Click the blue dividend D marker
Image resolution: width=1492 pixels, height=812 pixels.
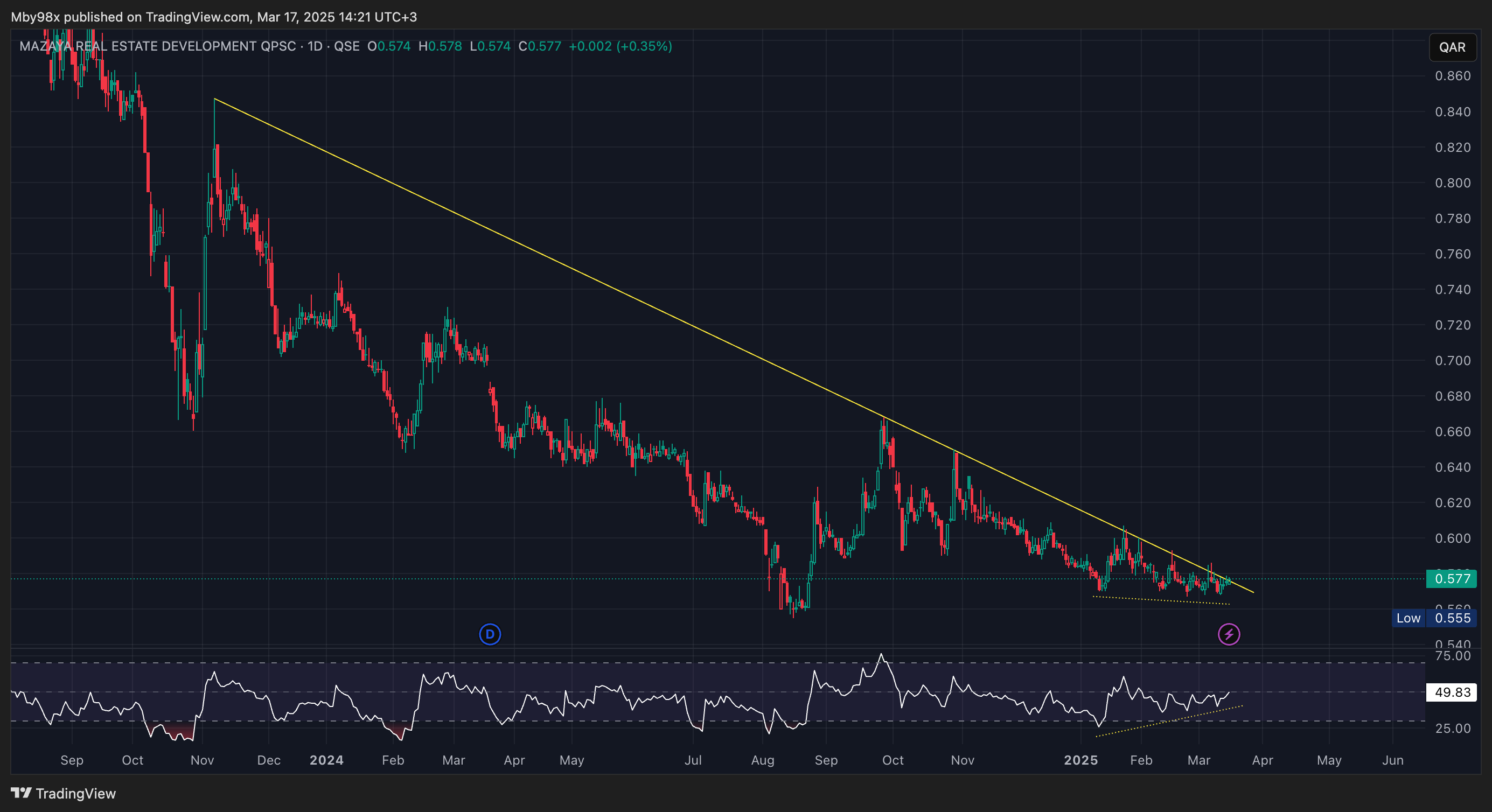[x=490, y=634]
